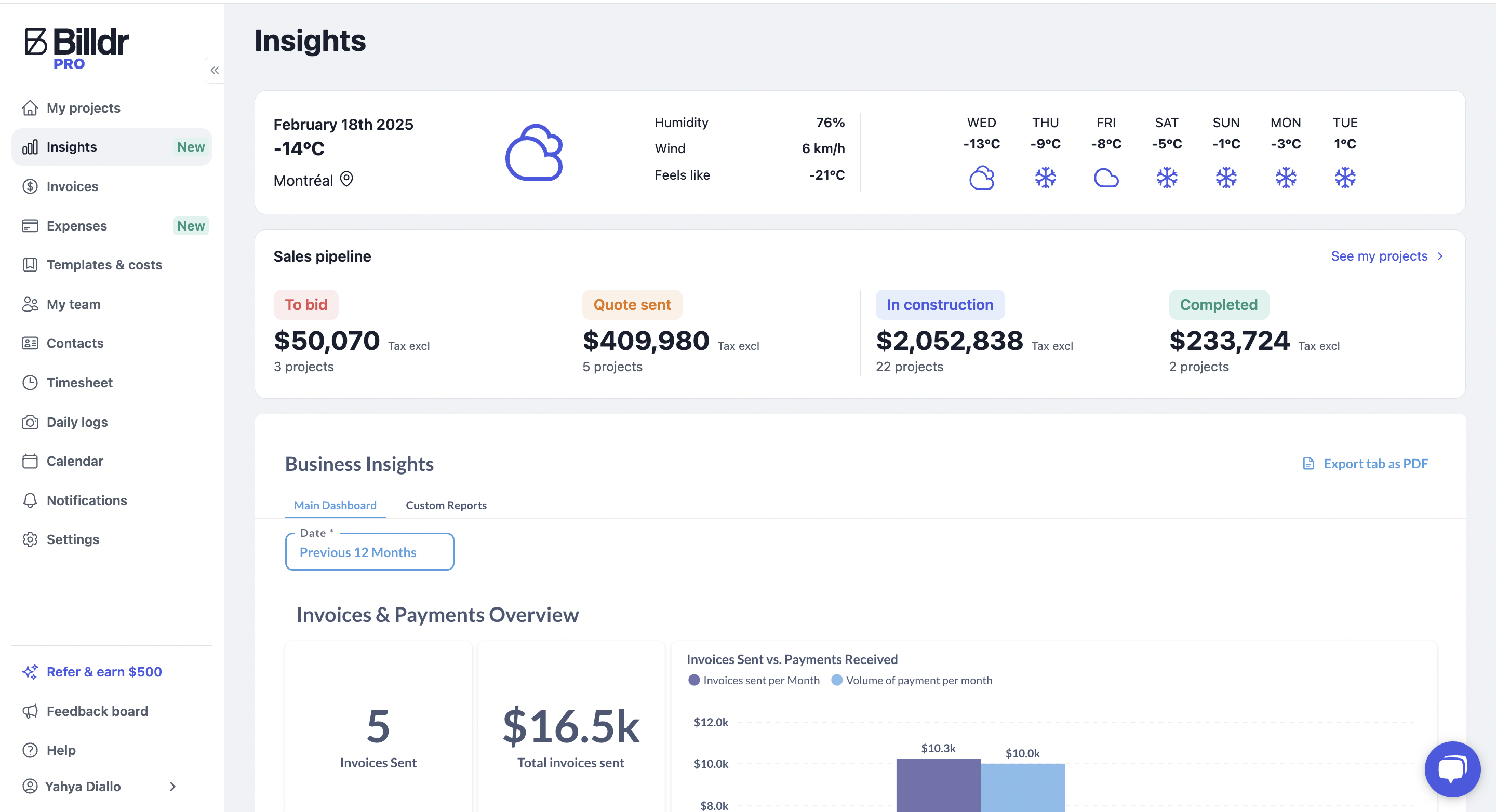Expand Yahya Diallo account chevron
The image size is (1496, 812).
(x=172, y=787)
